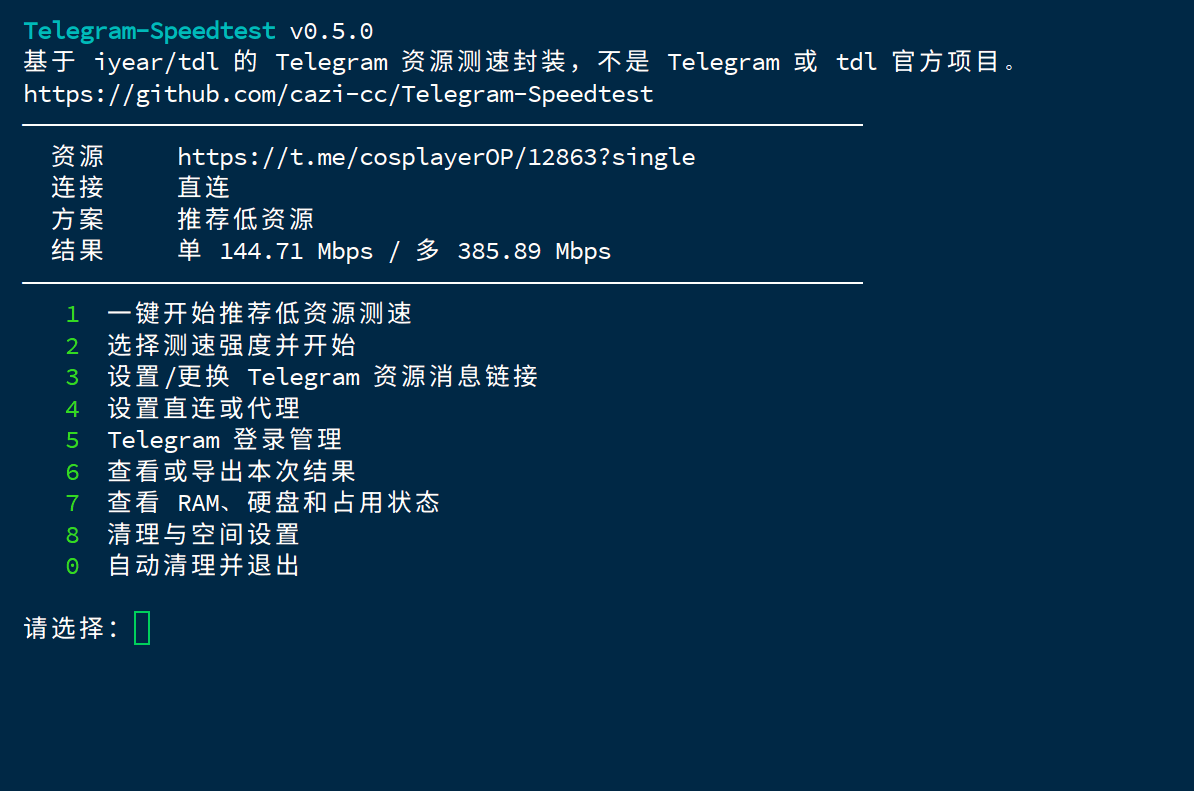
Task: Choose option 0 自动清理并退出
Action: [x=203, y=566]
